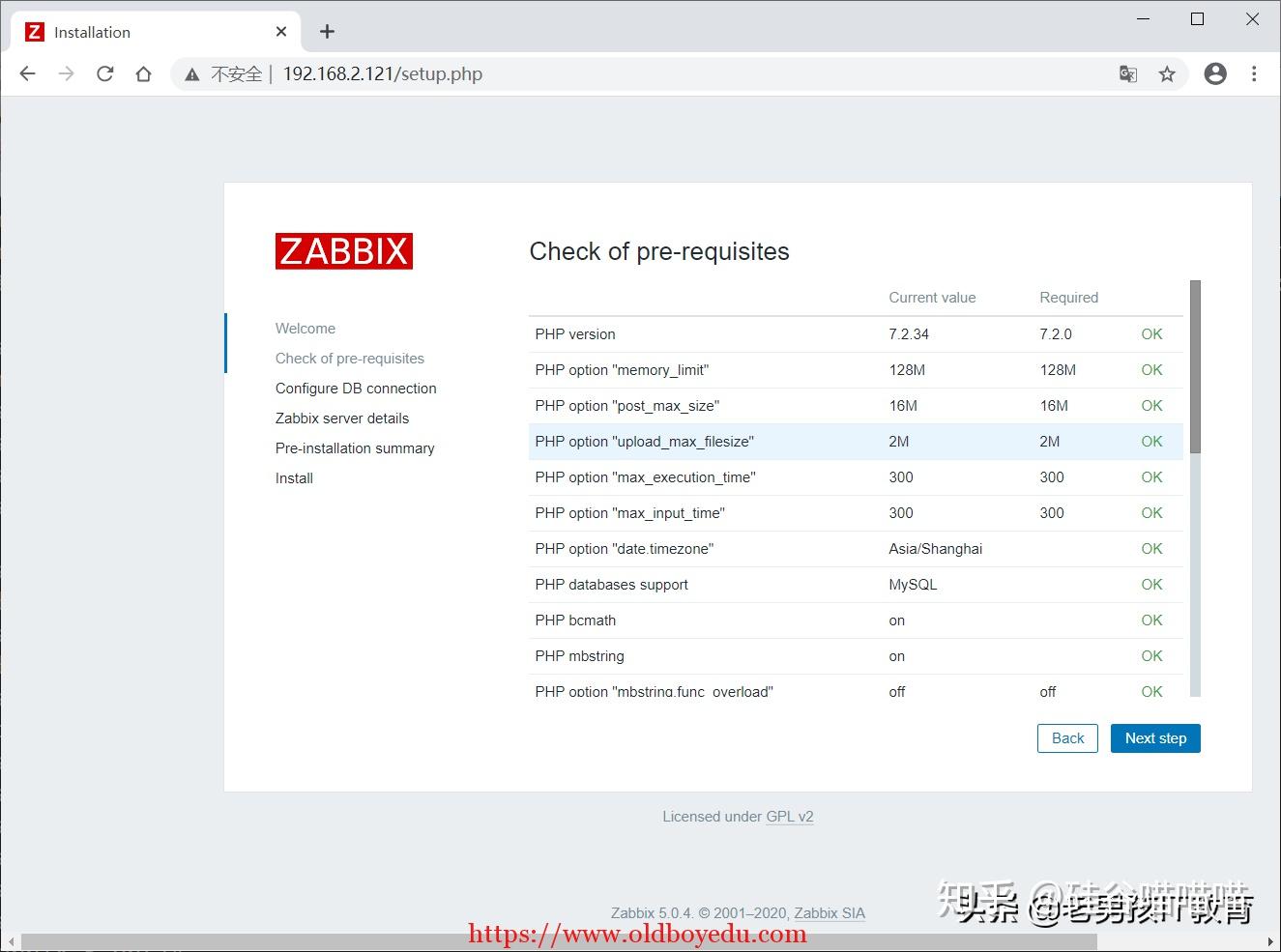Select the Welcome step in the sidebar
Image resolution: width=1281 pixels, height=952 pixels.
pyautogui.click(x=306, y=328)
